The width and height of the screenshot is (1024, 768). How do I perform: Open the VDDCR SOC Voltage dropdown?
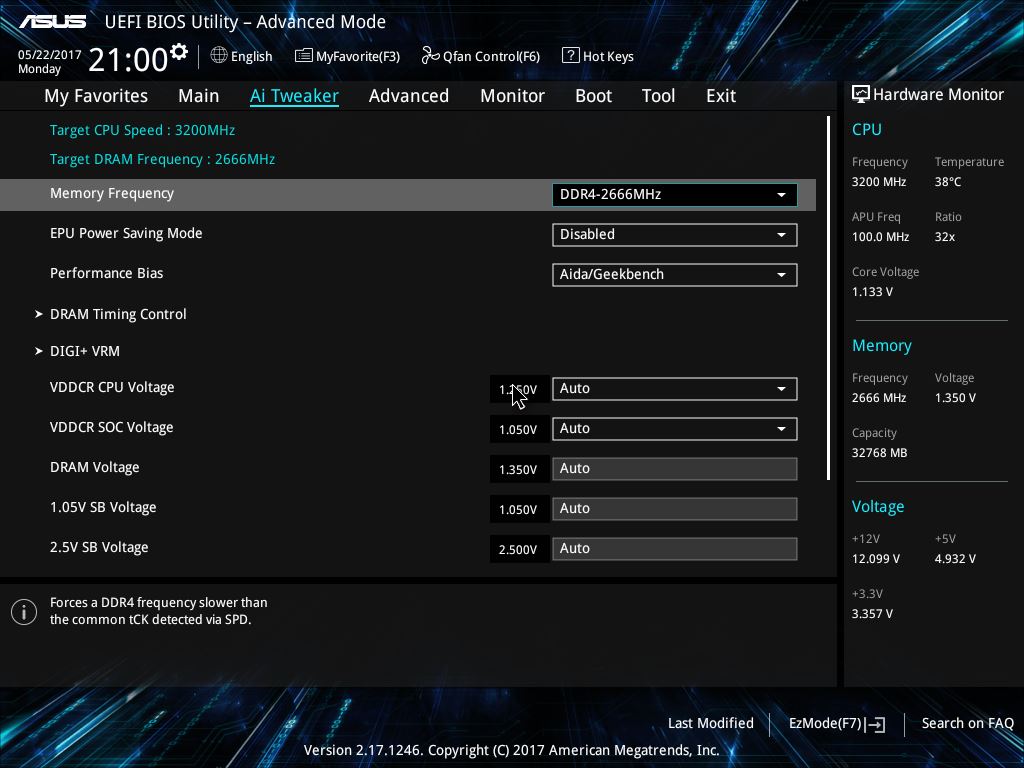674,428
